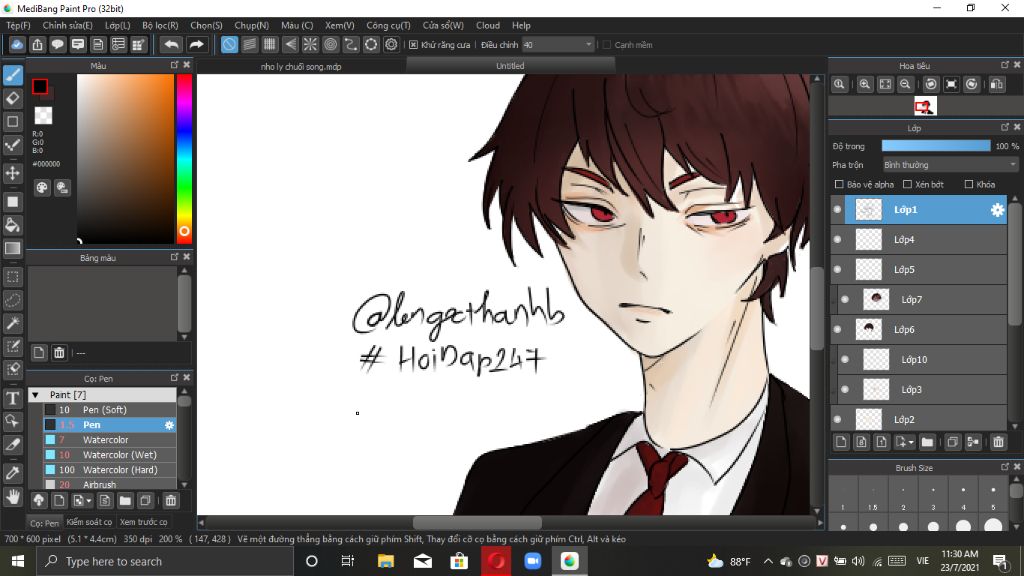
Task: Select the Watercolor (Hard) brush
Action: pos(110,470)
